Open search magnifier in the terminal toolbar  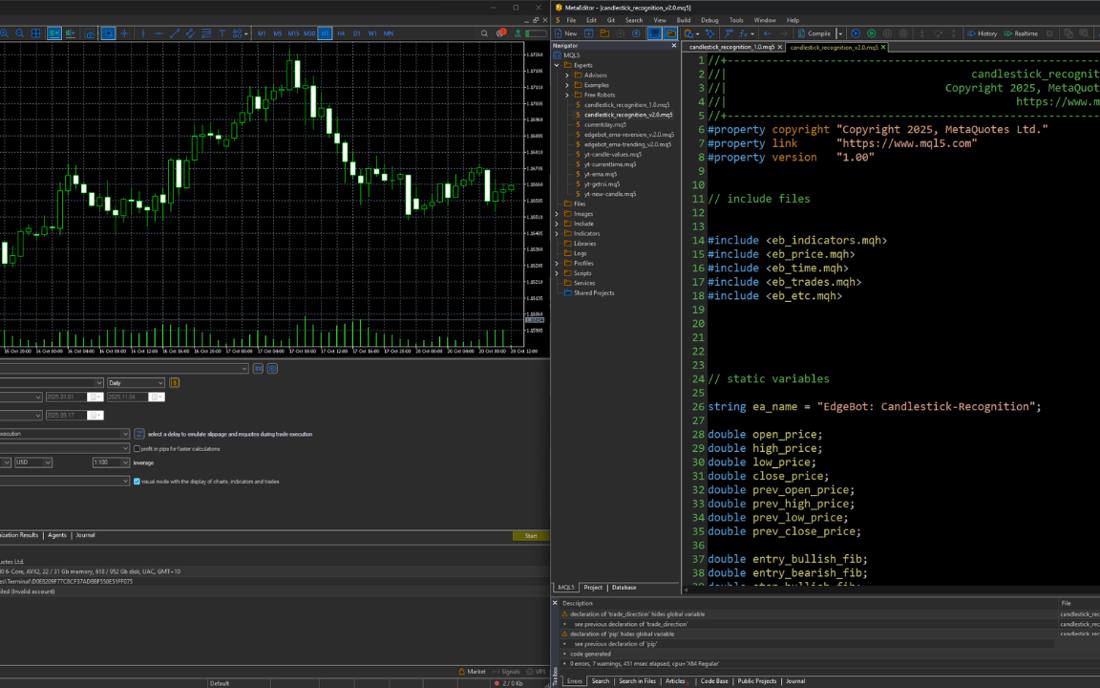[x=484, y=33]
